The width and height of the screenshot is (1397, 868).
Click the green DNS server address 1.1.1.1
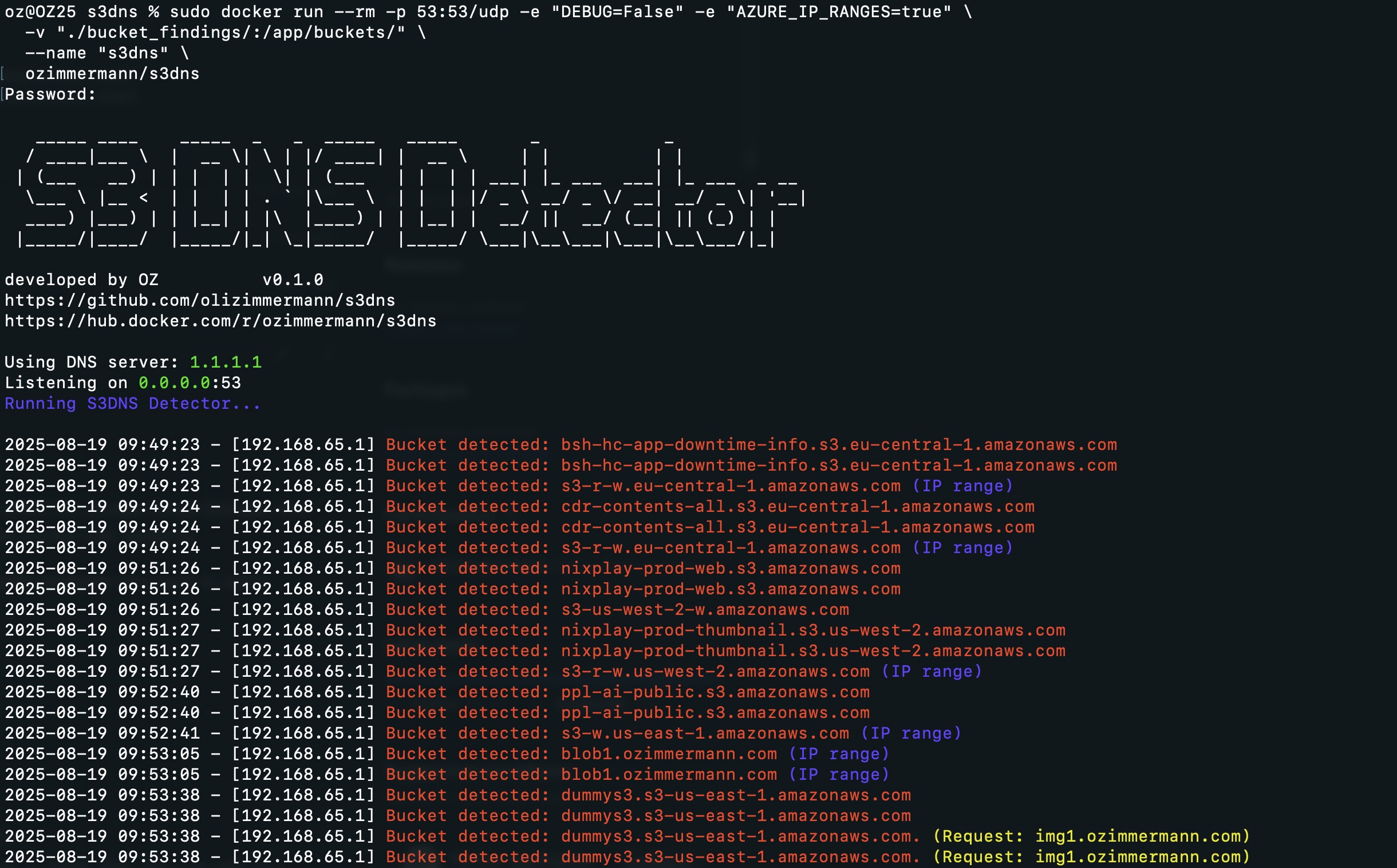(x=226, y=362)
